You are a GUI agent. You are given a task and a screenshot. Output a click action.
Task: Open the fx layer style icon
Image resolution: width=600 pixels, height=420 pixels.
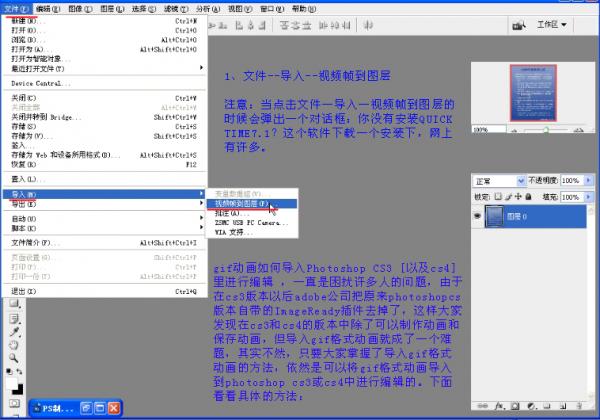499,406
